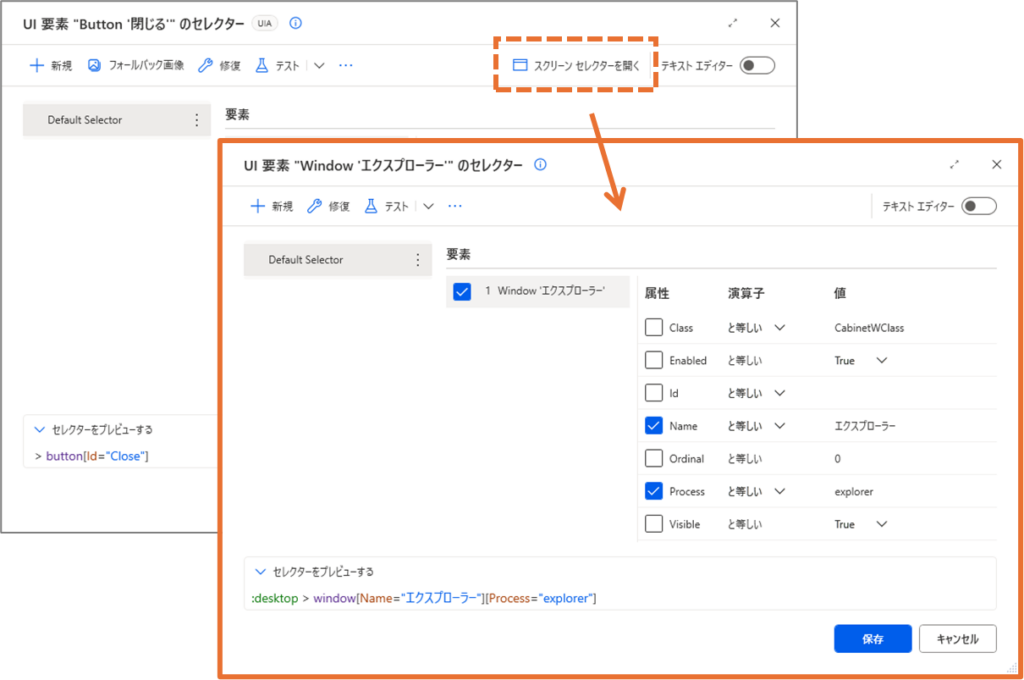The width and height of the screenshot is (1024, 680).
Task: Click スクリーン セレクターを開く button
Action: [x=575, y=65]
